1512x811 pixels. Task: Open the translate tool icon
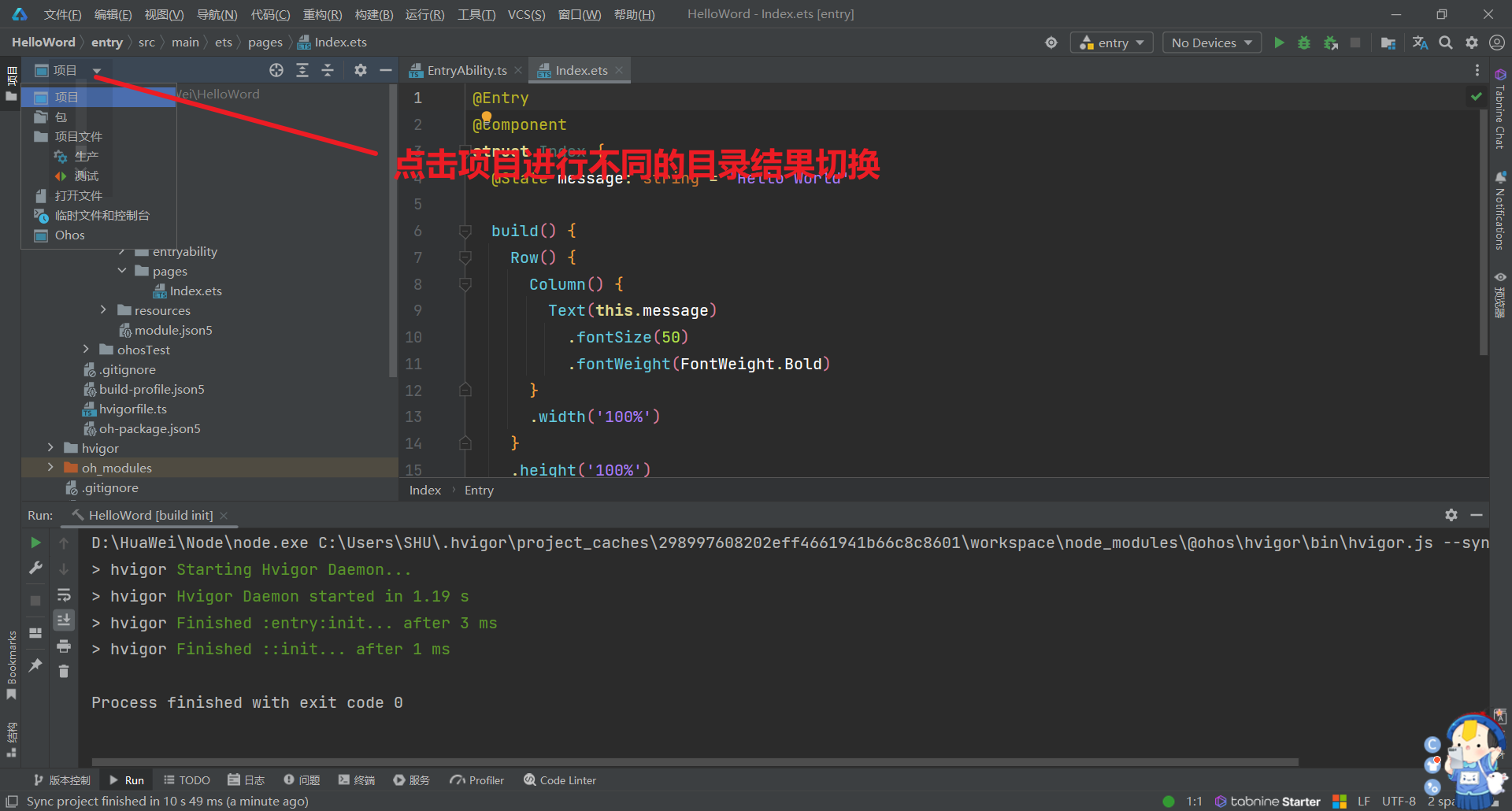pos(1420,43)
